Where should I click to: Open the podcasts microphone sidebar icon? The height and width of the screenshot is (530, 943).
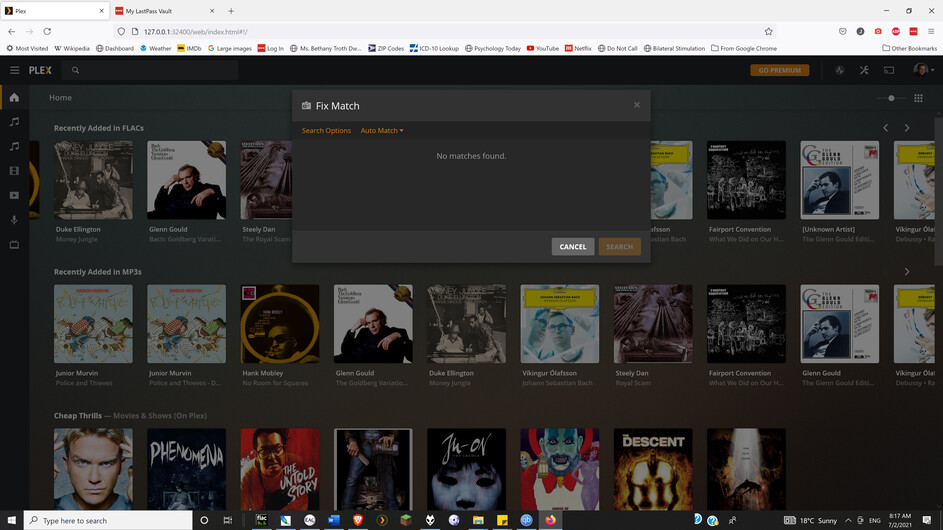click(14, 220)
